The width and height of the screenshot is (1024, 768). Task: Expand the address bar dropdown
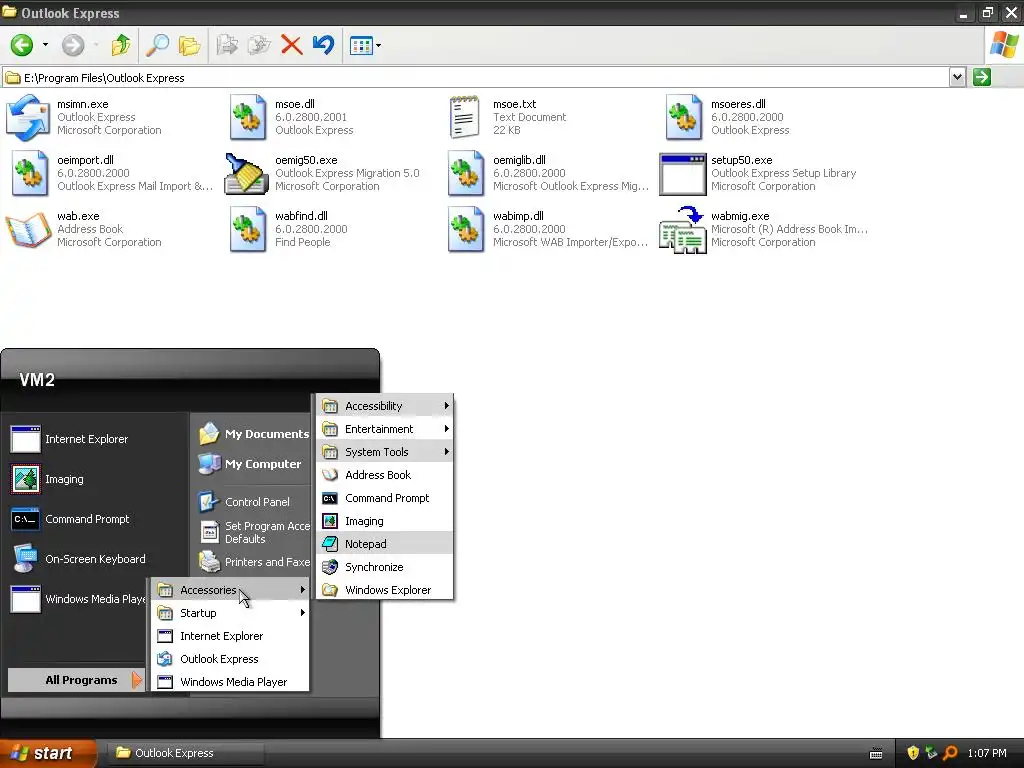pyautogui.click(x=957, y=77)
